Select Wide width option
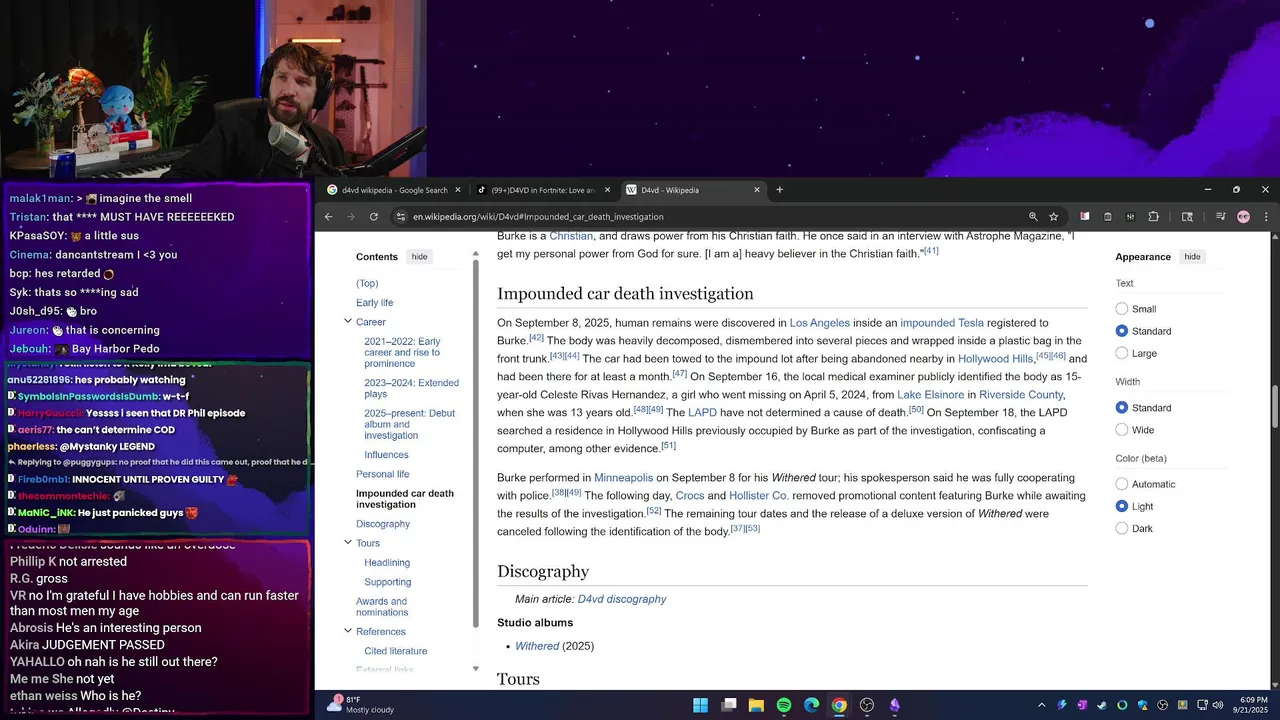The width and height of the screenshot is (1280, 720). pyautogui.click(x=1121, y=430)
